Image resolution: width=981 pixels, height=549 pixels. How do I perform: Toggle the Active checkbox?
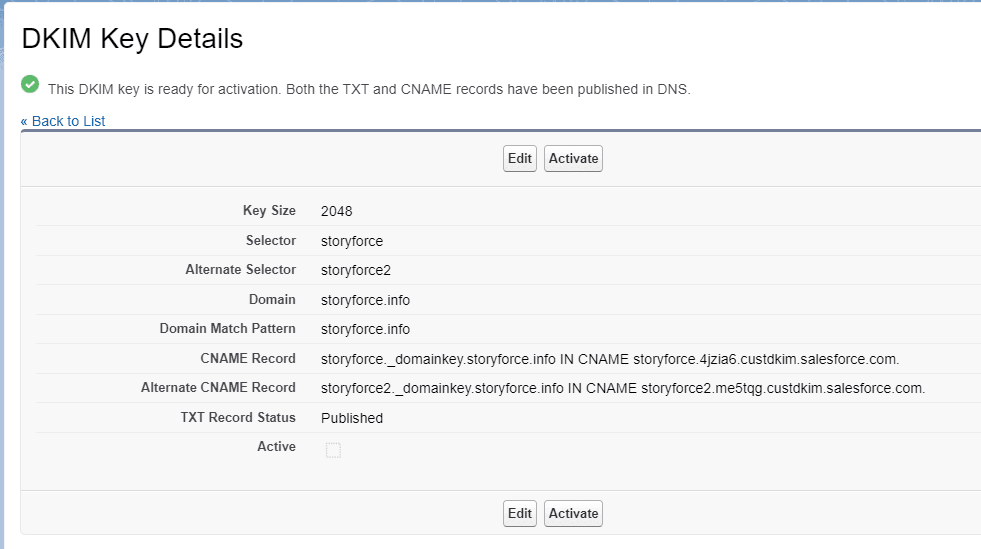(x=333, y=450)
